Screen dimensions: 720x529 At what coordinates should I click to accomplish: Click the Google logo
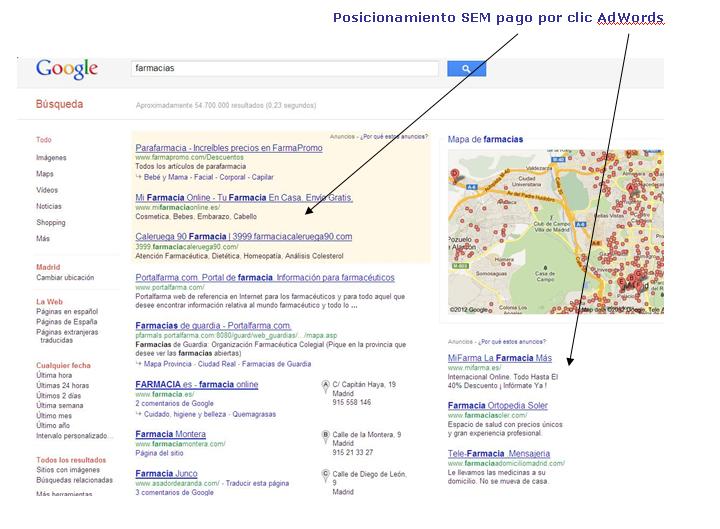[x=67, y=69]
